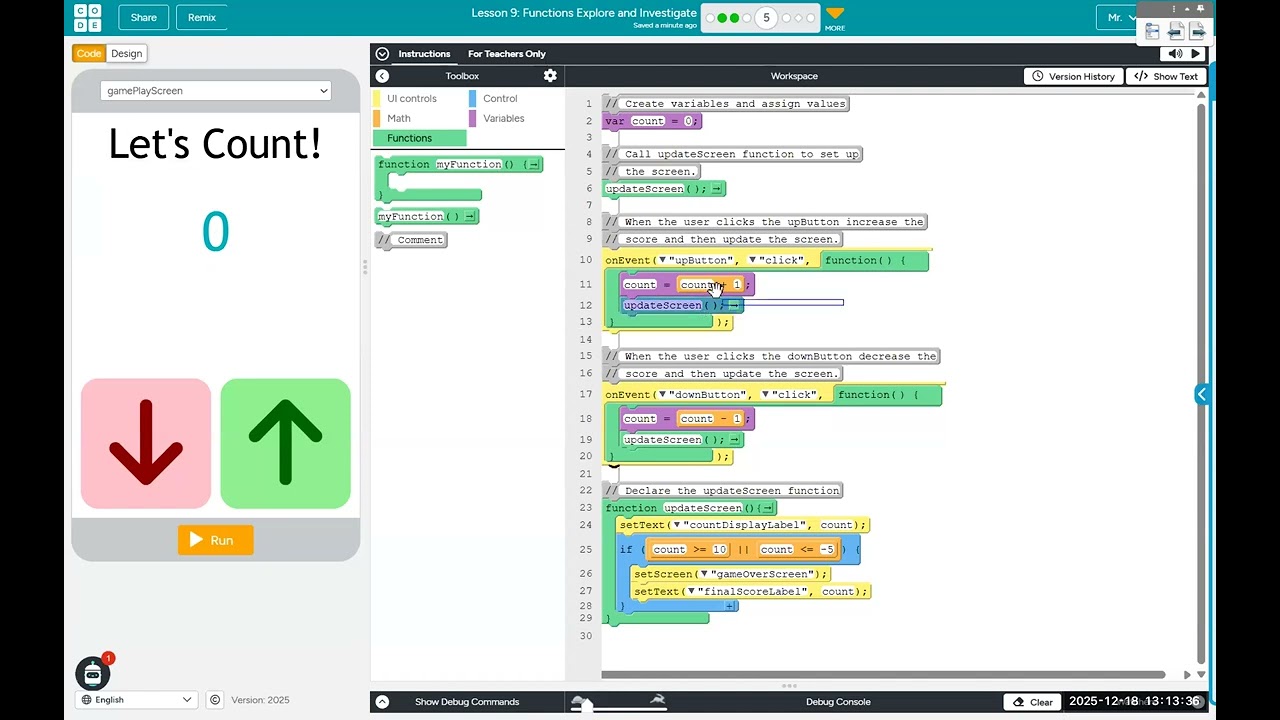Open the "gameOverScreen" dropdown in setScreen
This screenshot has height=720, width=1280.
pos(704,574)
